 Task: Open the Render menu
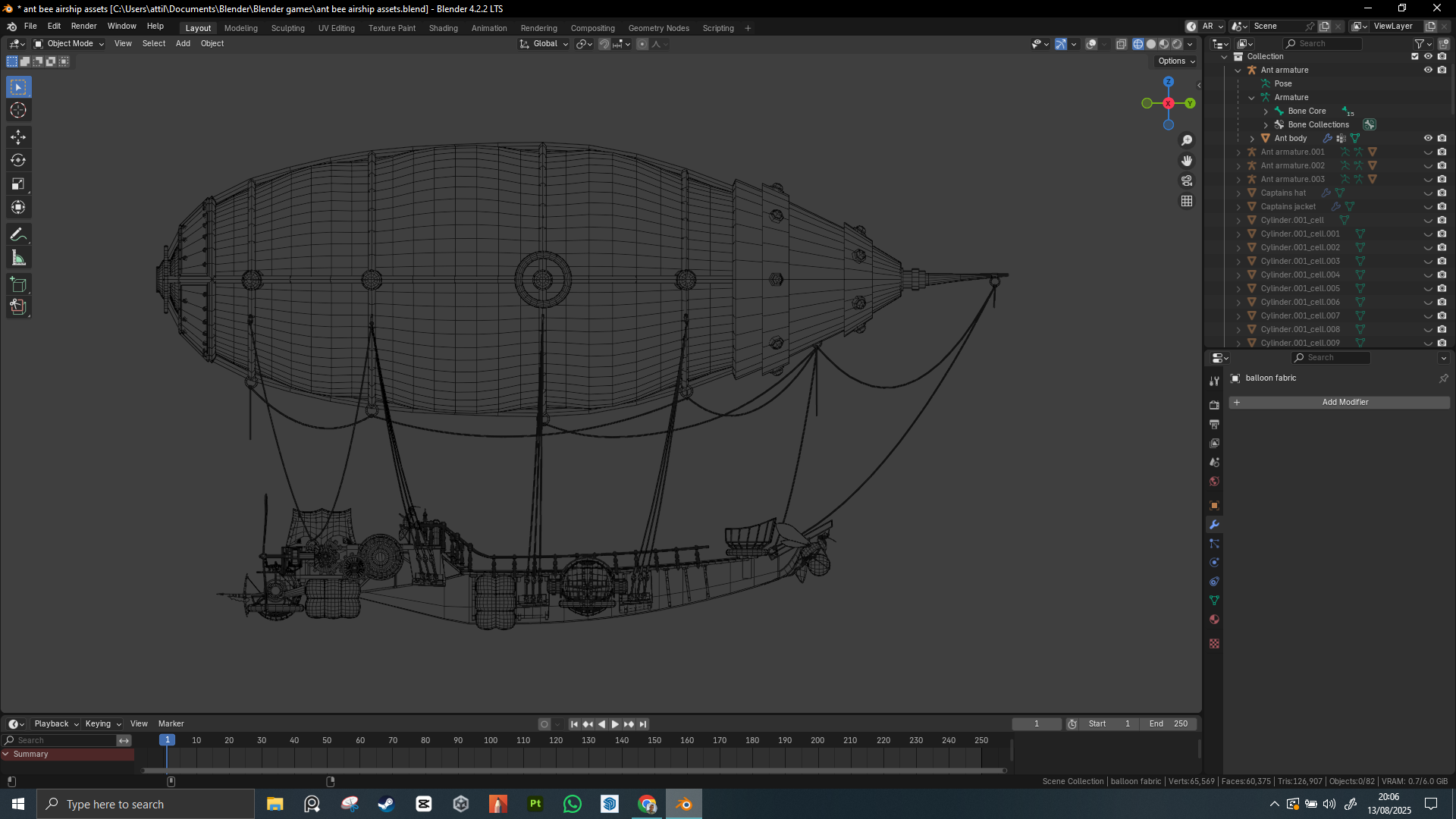(x=83, y=26)
